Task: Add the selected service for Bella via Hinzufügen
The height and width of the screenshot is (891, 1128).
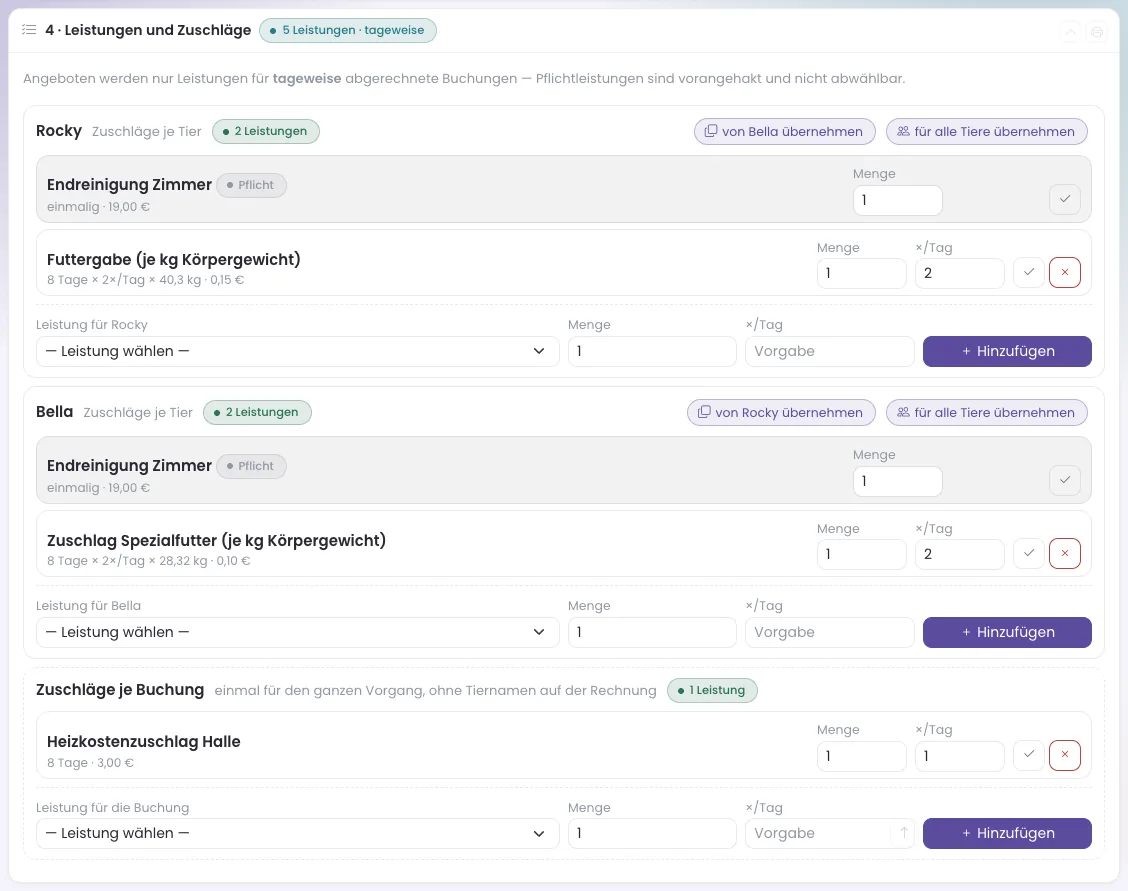Action: click(1007, 632)
